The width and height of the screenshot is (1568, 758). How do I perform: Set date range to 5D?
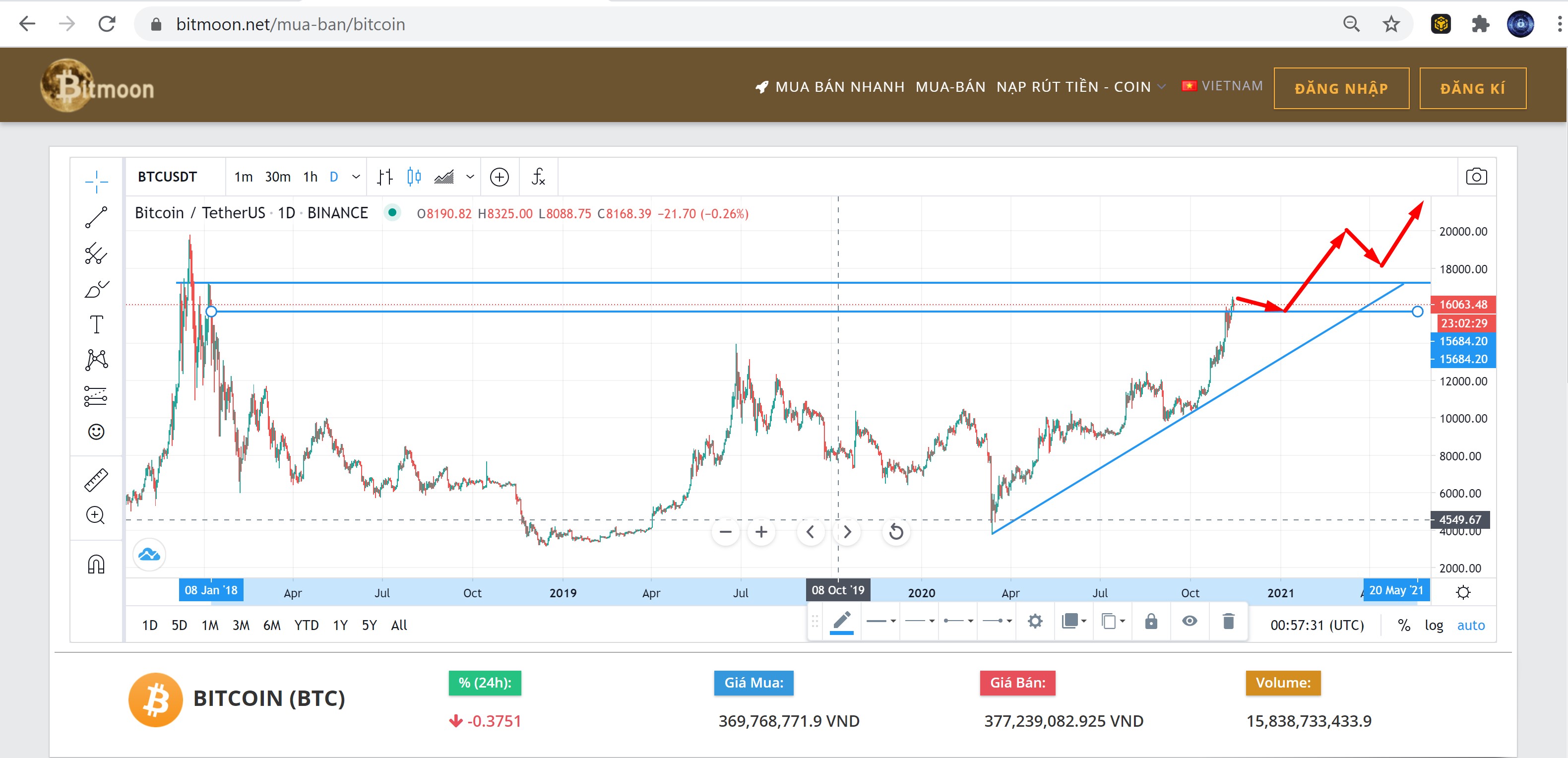tap(179, 625)
